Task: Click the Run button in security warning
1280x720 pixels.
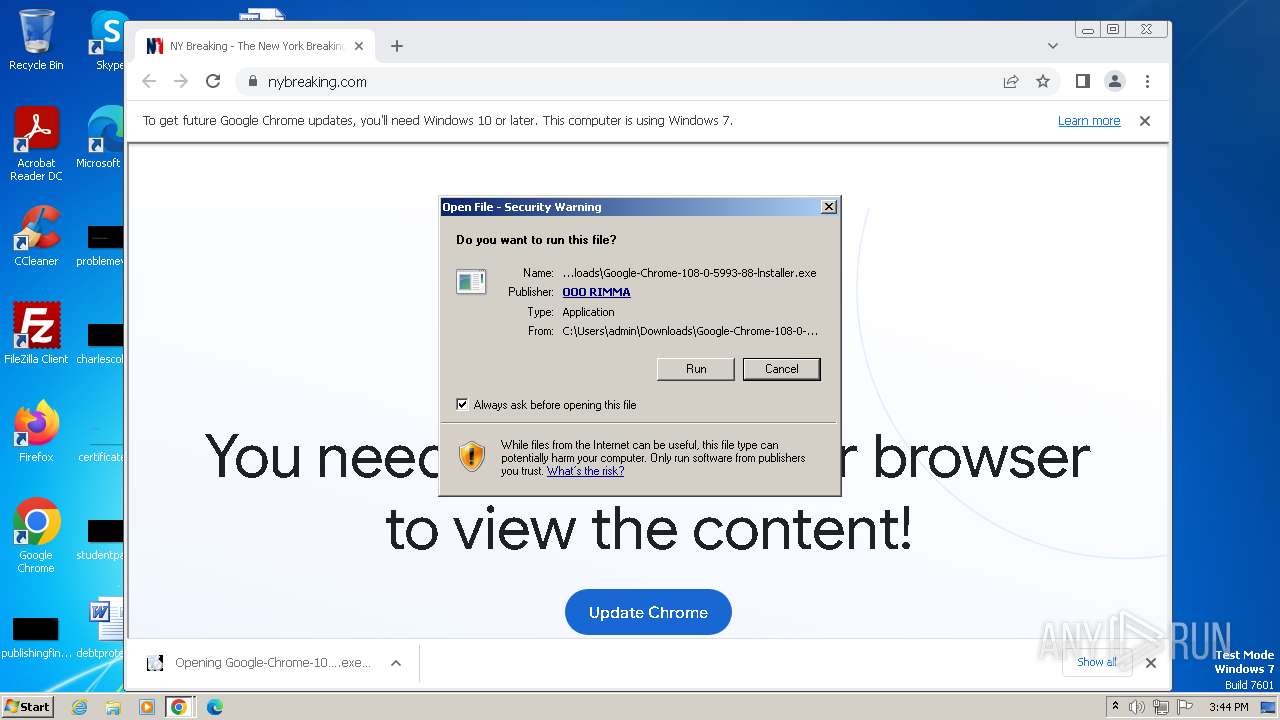Action: pos(696,369)
